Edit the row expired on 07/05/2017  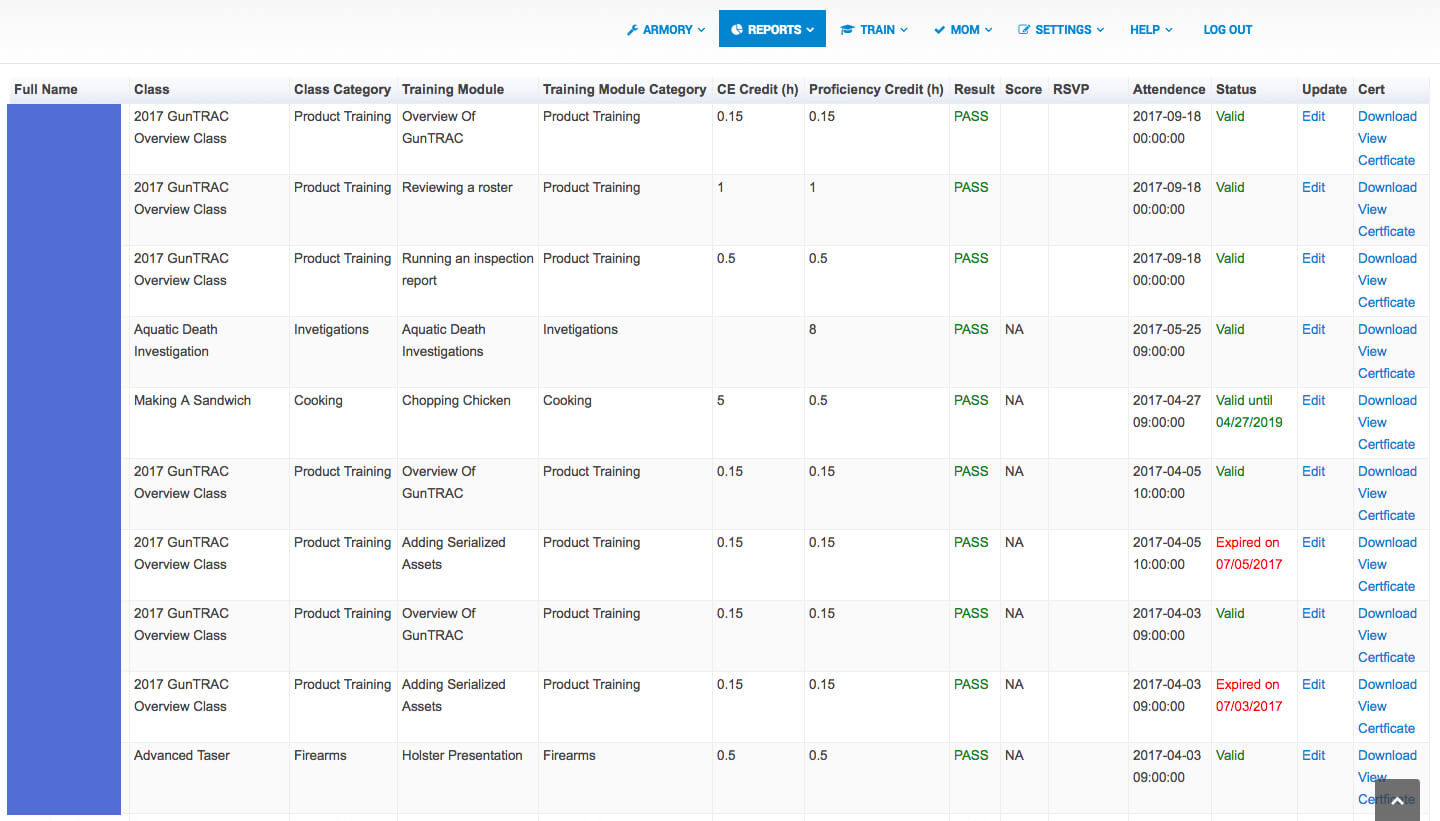click(1313, 542)
